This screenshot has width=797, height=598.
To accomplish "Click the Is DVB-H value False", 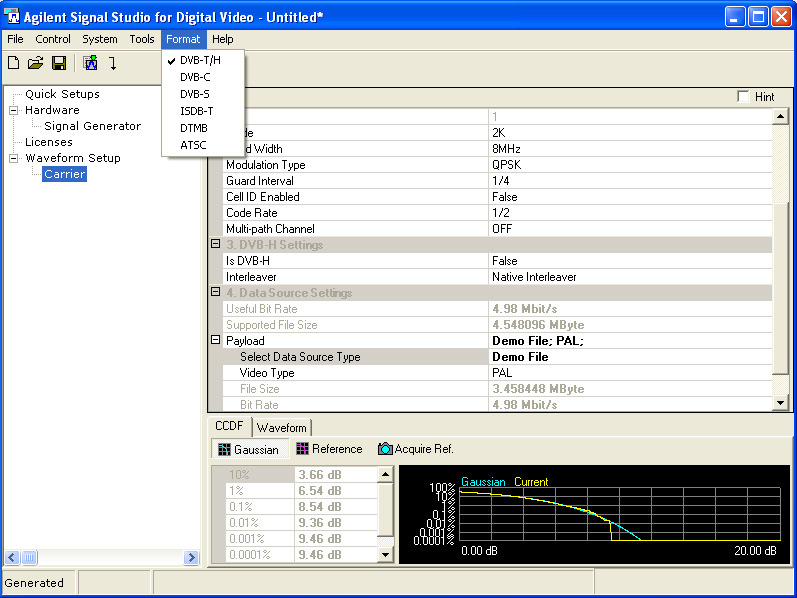I will pyautogui.click(x=629, y=261).
